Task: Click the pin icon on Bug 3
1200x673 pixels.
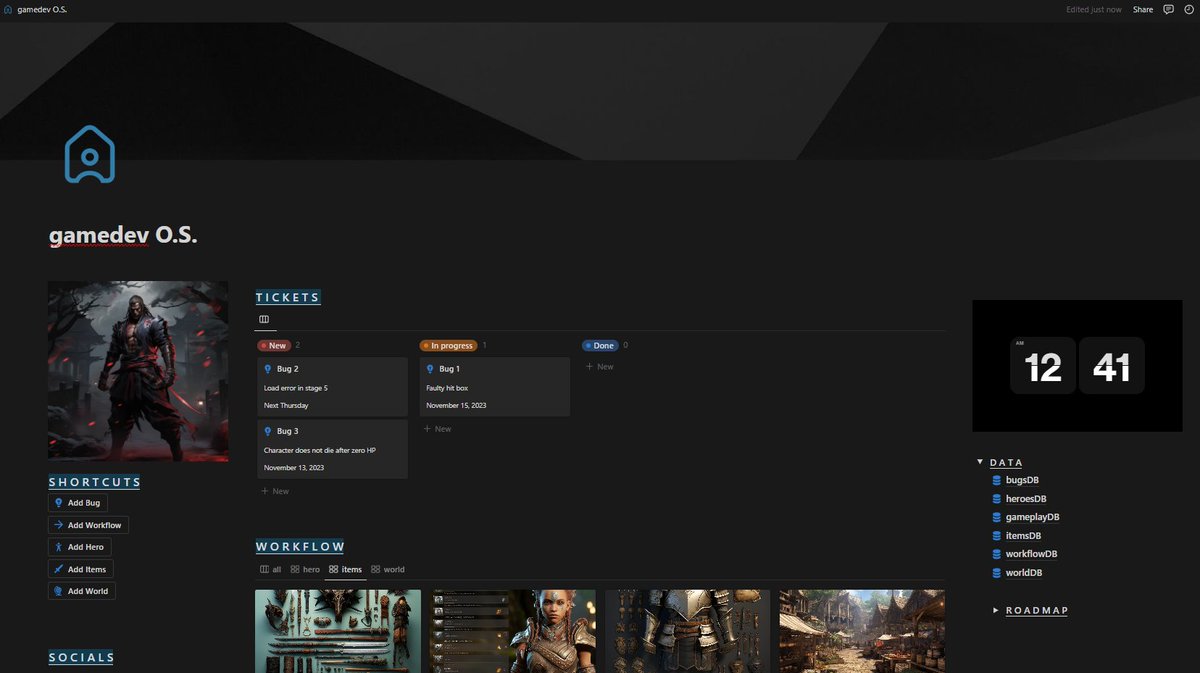Action: 268,431
